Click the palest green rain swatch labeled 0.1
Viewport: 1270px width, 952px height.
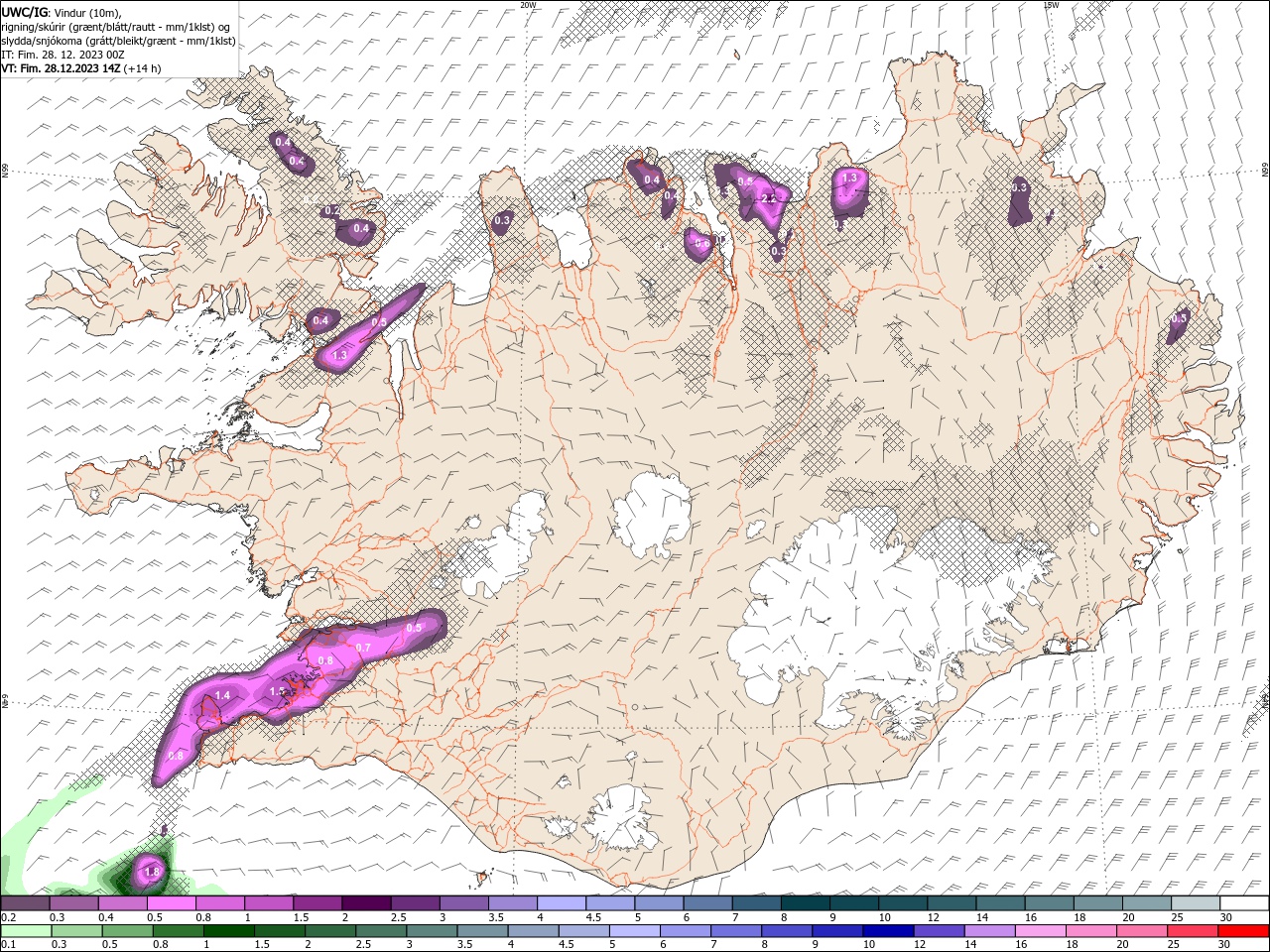pyautogui.click(x=27, y=931)
